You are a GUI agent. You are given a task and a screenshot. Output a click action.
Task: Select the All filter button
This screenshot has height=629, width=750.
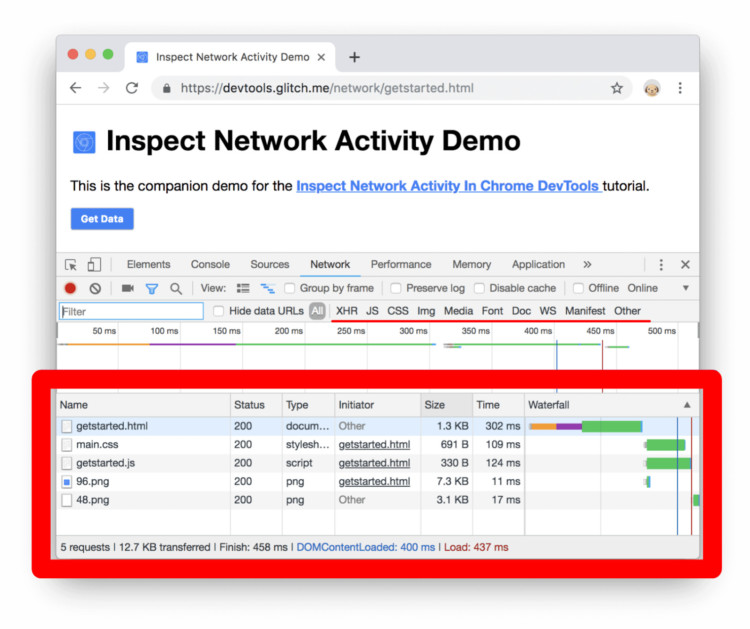pyautogui.click(x=317, y=311)
